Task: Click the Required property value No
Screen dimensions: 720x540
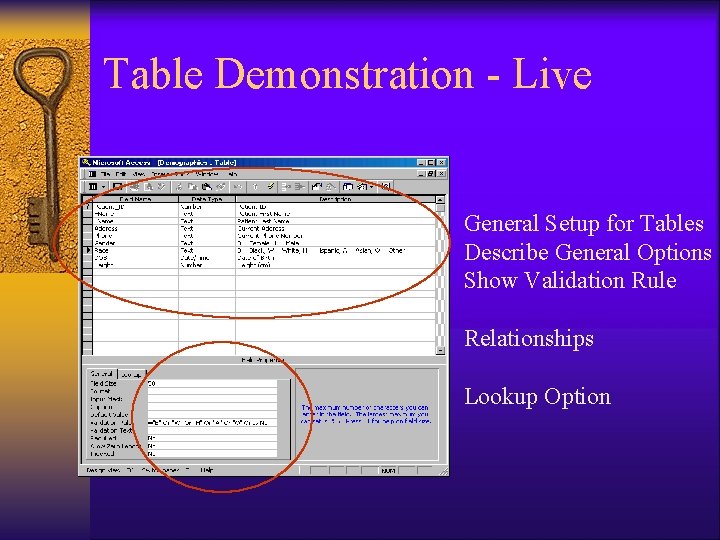Action: [212, 438]
